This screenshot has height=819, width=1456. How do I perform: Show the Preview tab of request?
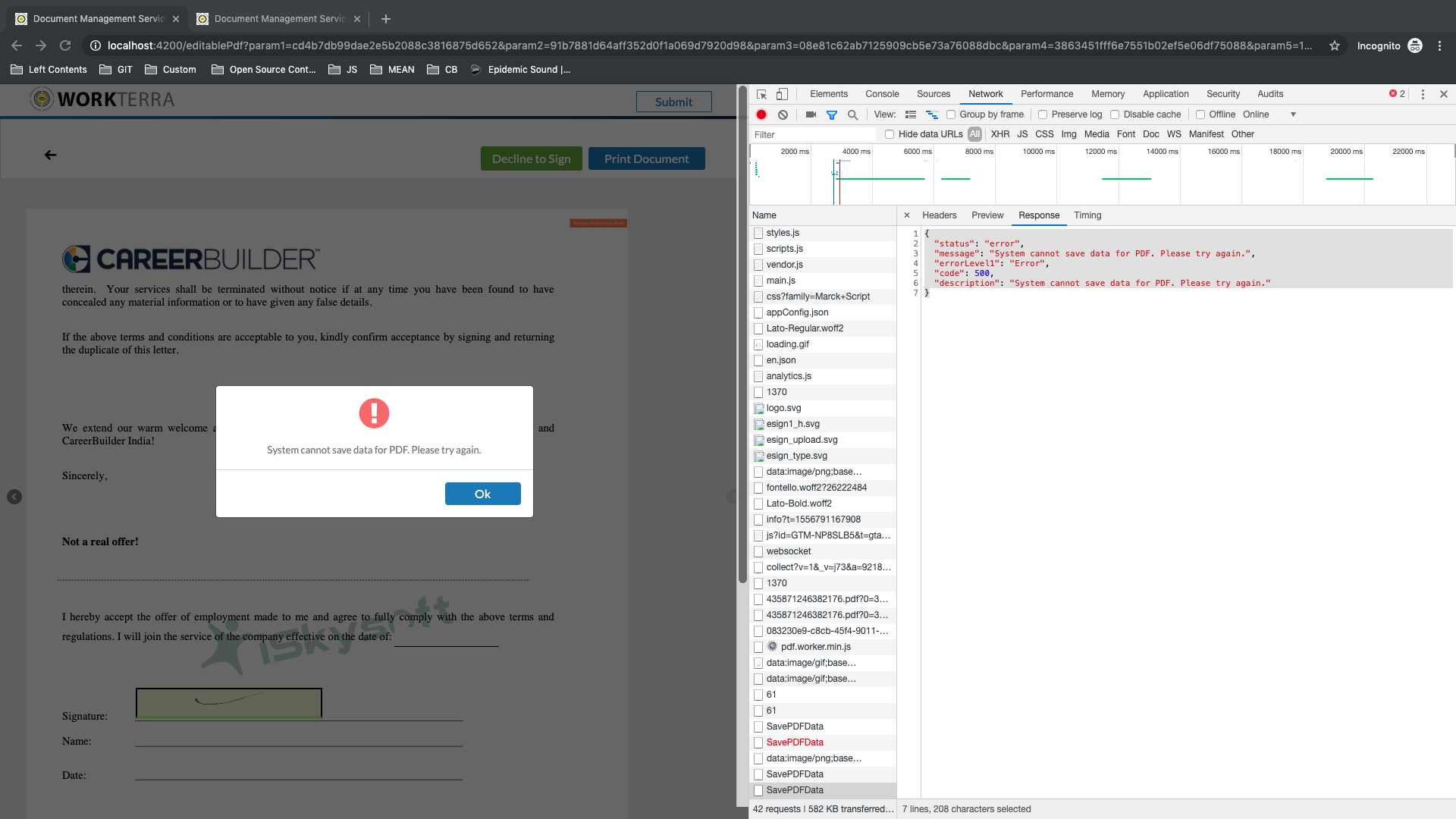pyautogui.click(x=987, y=215)
